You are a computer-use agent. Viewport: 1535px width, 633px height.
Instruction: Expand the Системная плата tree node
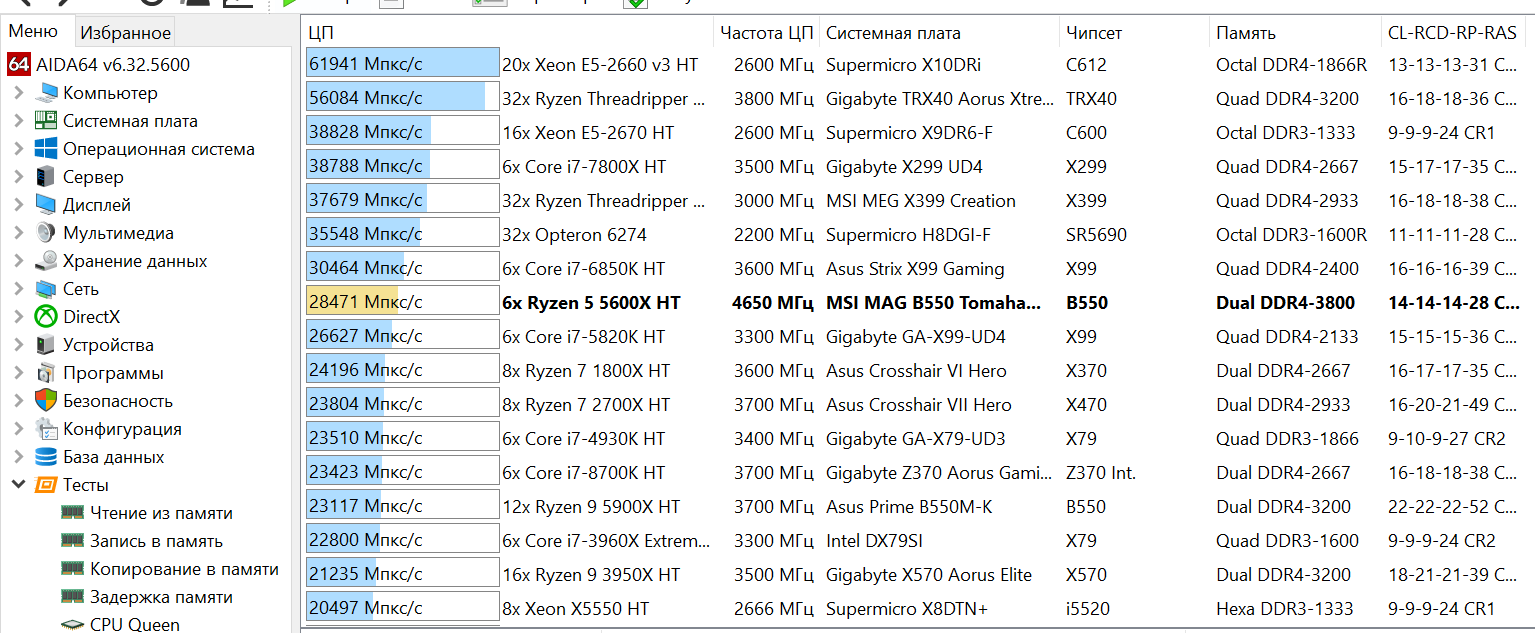click(x=18, y=121)
